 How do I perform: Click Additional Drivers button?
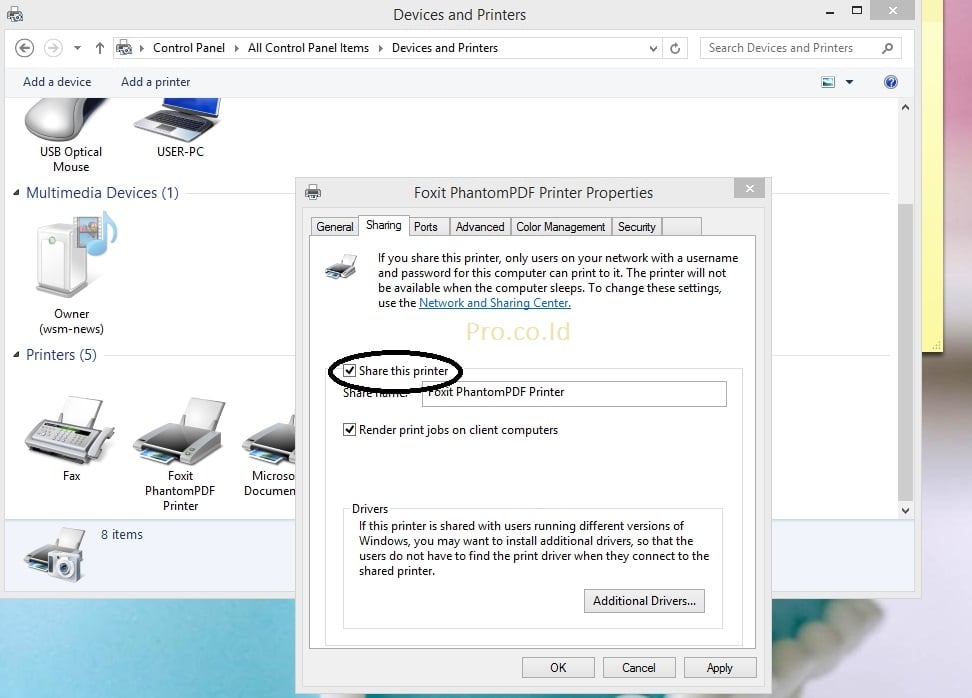[x=644, y=601]
